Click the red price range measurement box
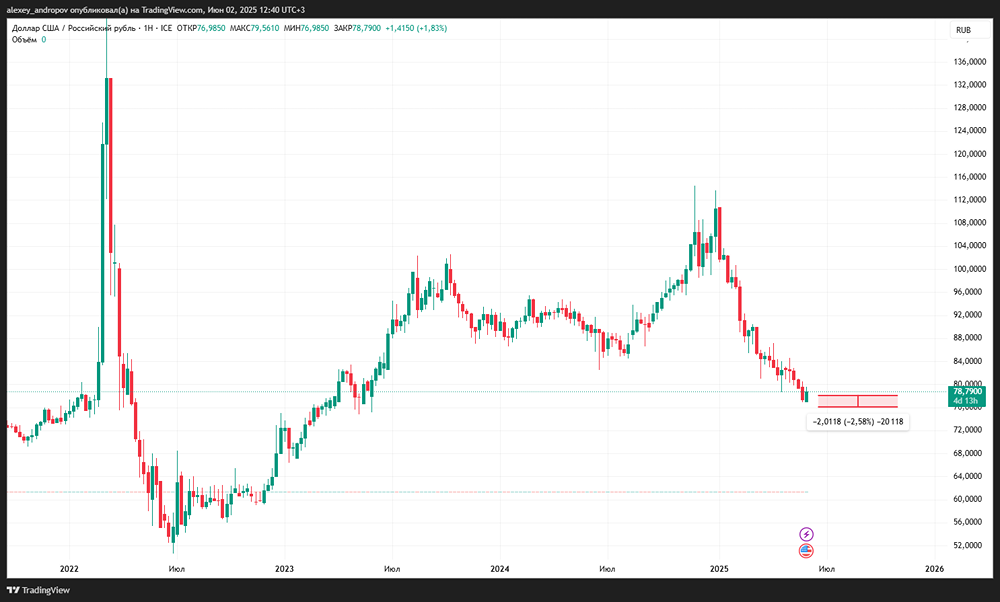The height and width of the screenshot is (602, 1000). tap(858, 401)
